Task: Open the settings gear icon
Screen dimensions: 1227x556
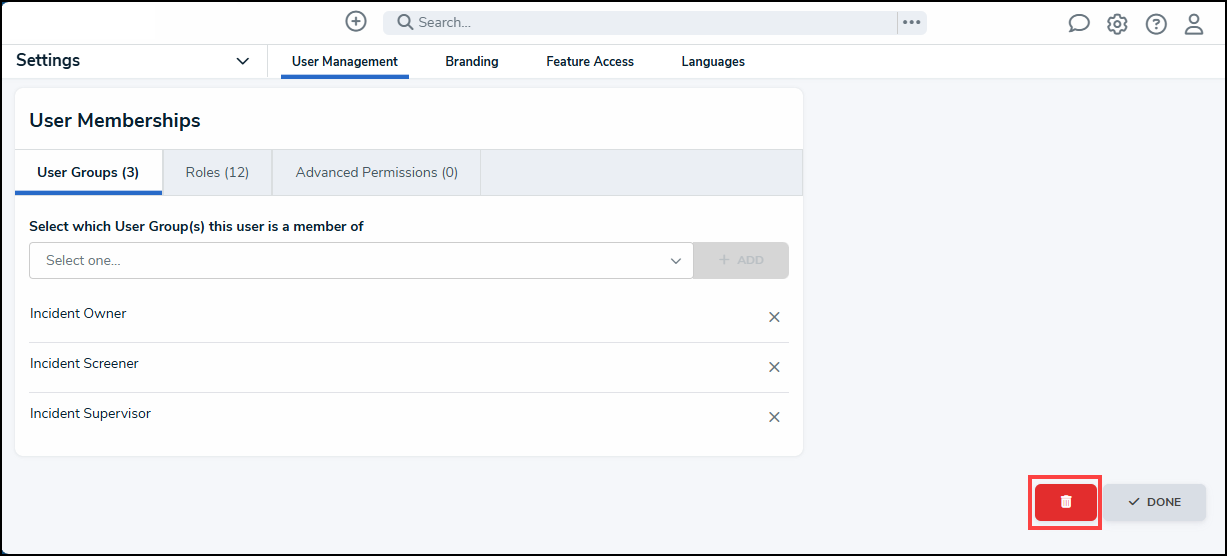Action: [x=1117, y=24]
